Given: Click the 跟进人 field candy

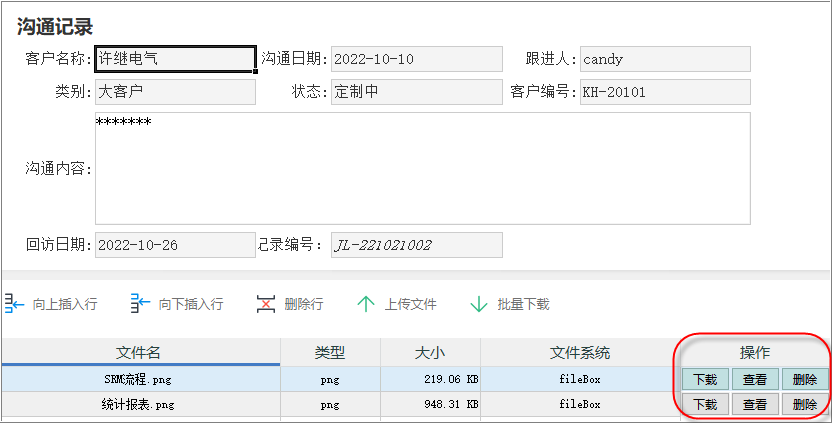Looking at the screenshot, I should pos(665,59).
